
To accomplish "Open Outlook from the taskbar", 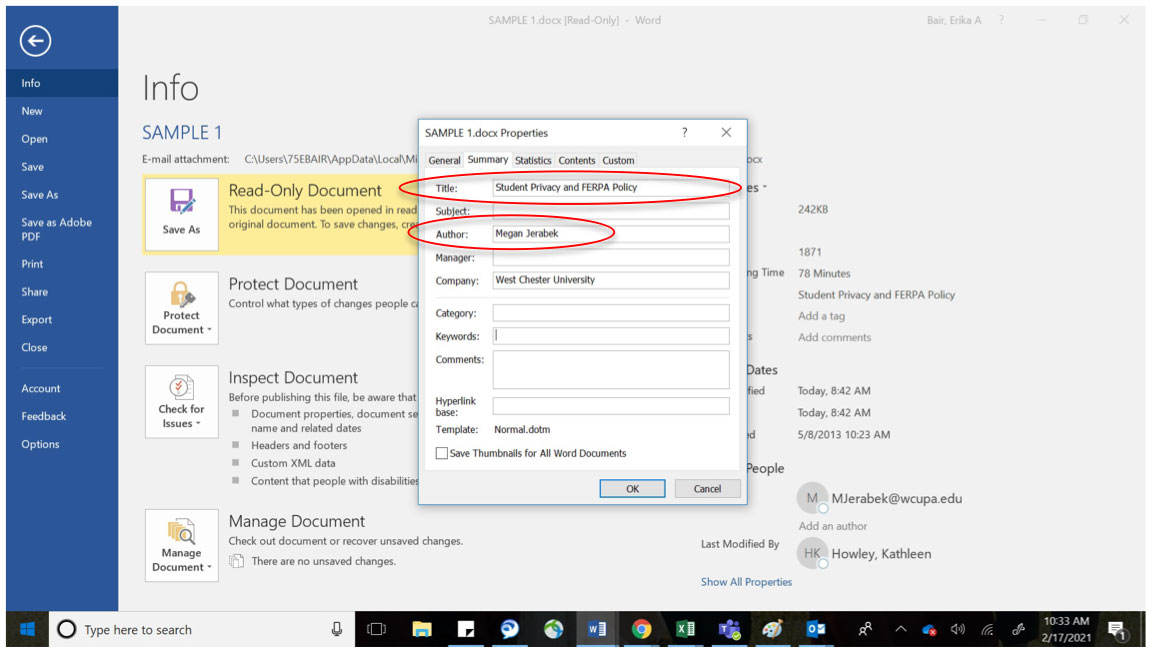I will [x=816, y=629].
